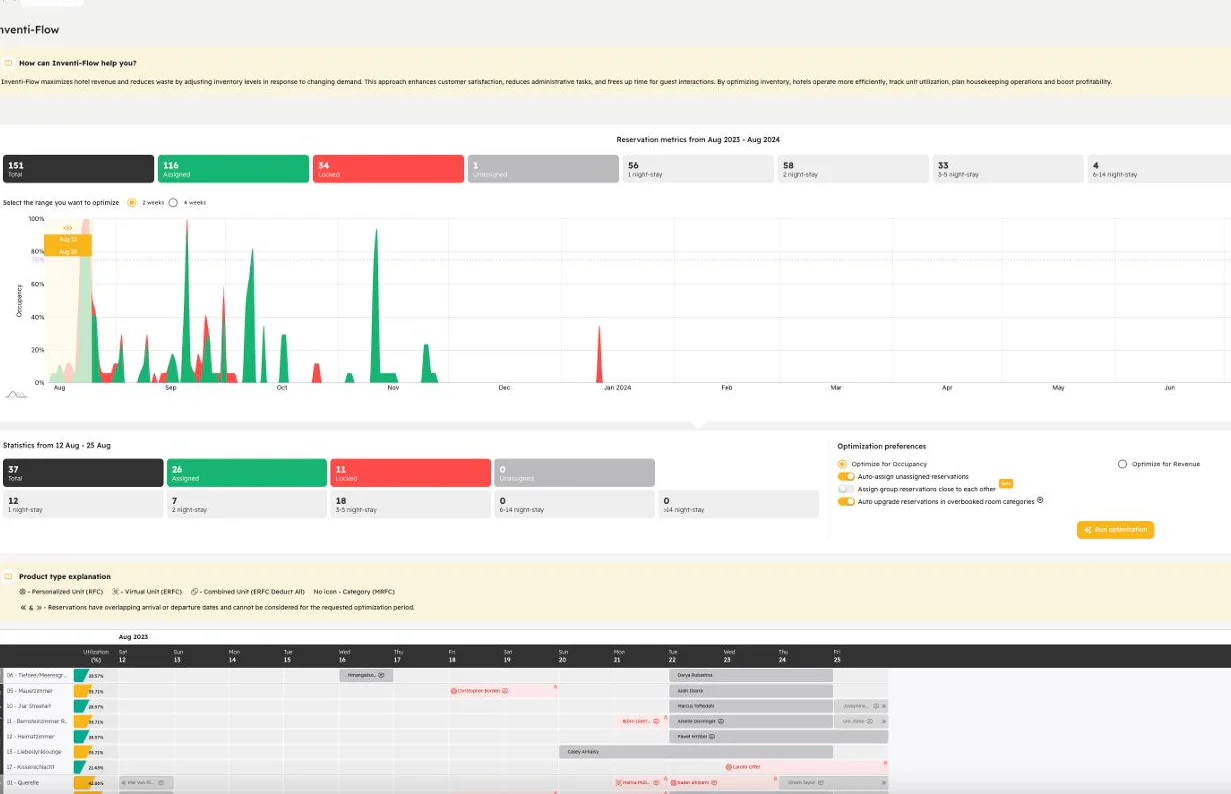Viewport: 1231px width, 794px height.
Task: Click the Christopher Borden reservation bar
Action: coord(502,691)
